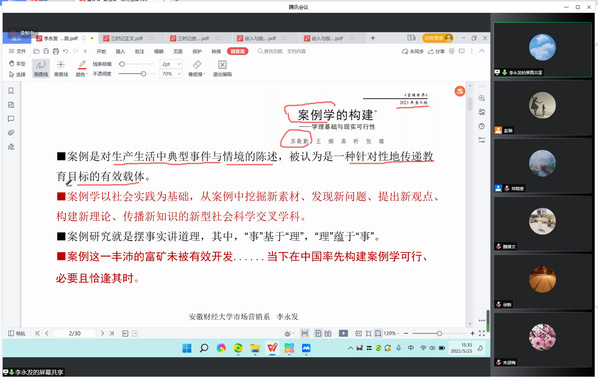Open the bookmark panel in left sidebar
The width and height of the screenshot is (598, 377).
pyautogui.click(x=11, y=91)
